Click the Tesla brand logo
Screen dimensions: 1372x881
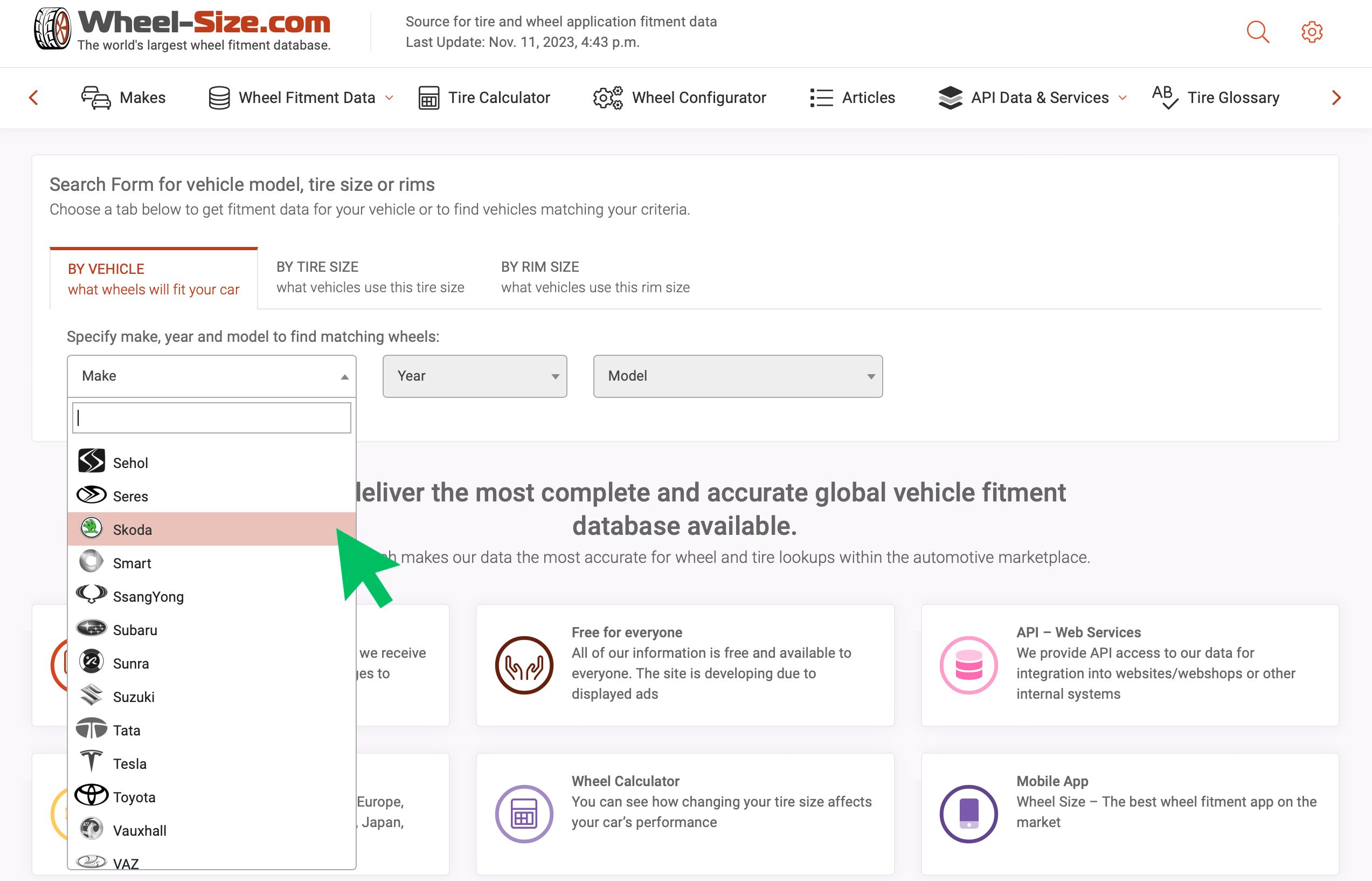pos(92,761)
